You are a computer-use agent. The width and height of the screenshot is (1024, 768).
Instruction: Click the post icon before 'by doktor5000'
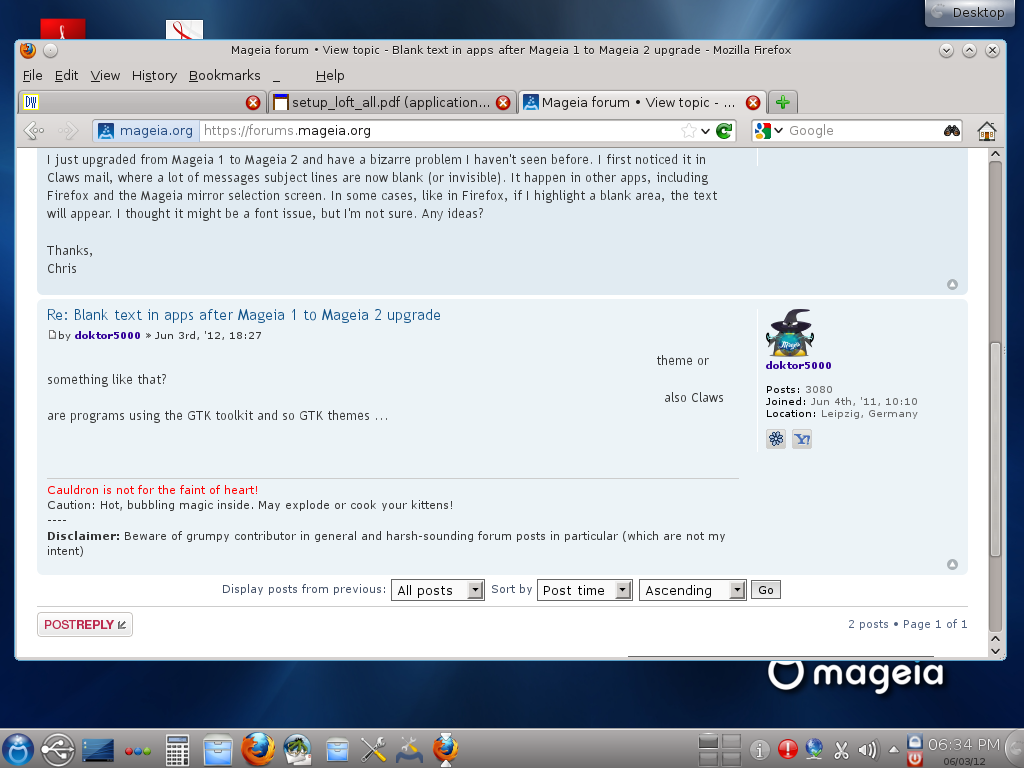click(x=52, y=335)
